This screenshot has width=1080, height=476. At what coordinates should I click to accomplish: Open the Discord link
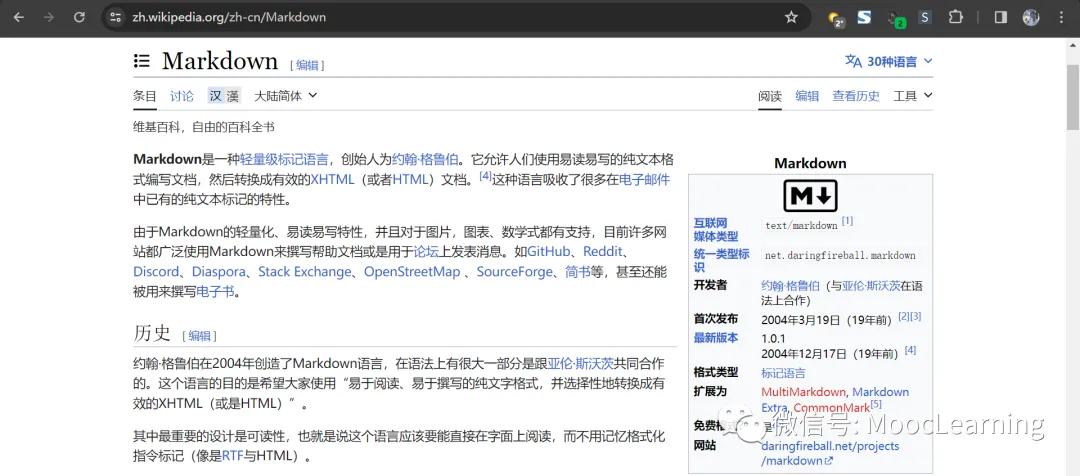pyautogui.click(x=156, y=271)
